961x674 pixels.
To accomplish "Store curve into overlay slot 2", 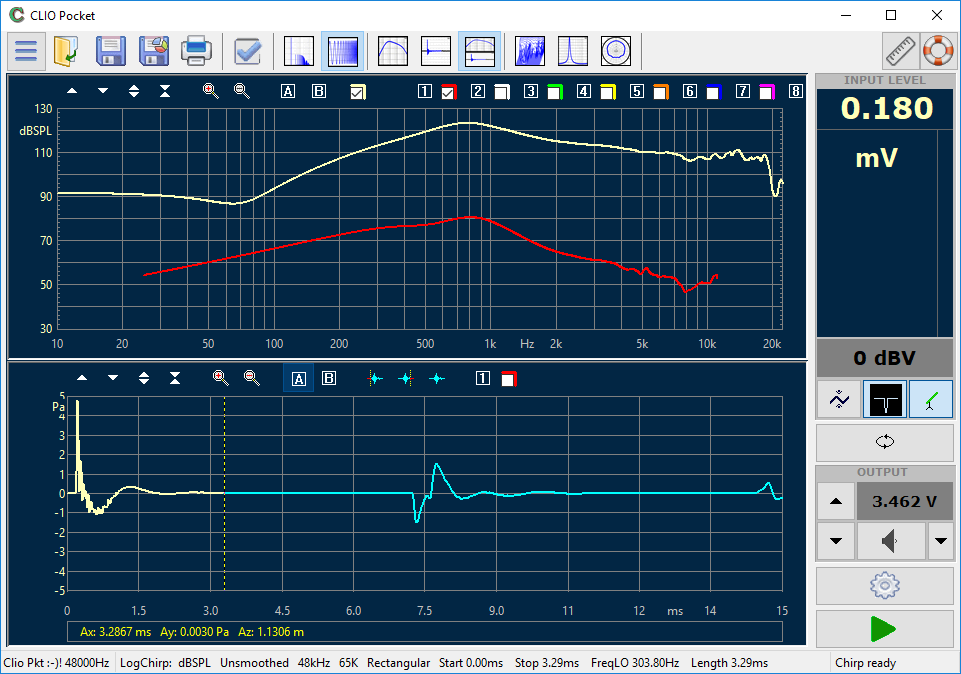I will point(478,91).
